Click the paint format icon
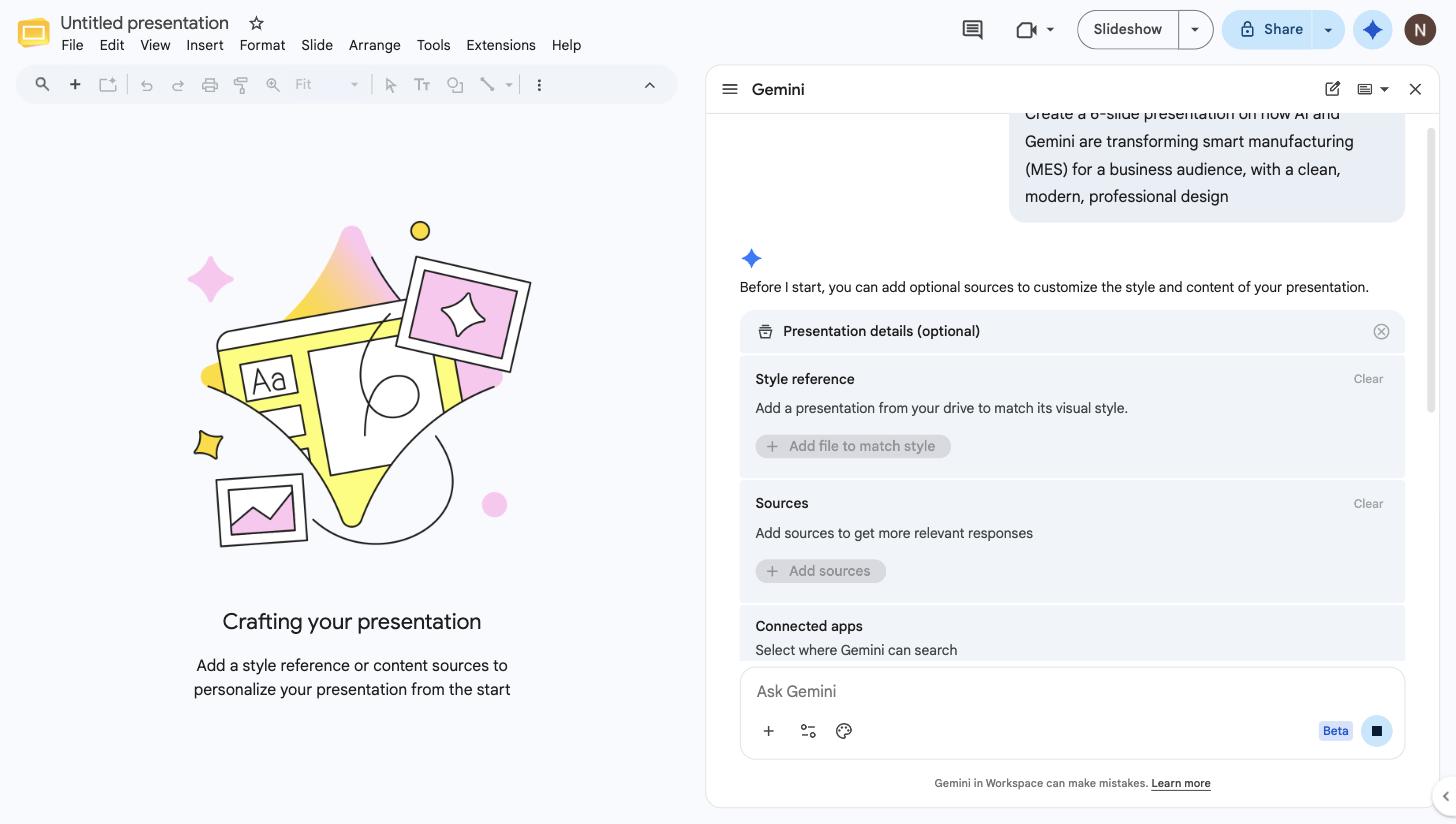Viewport: 1456px width, 824px height. click(x=241, y=85)
